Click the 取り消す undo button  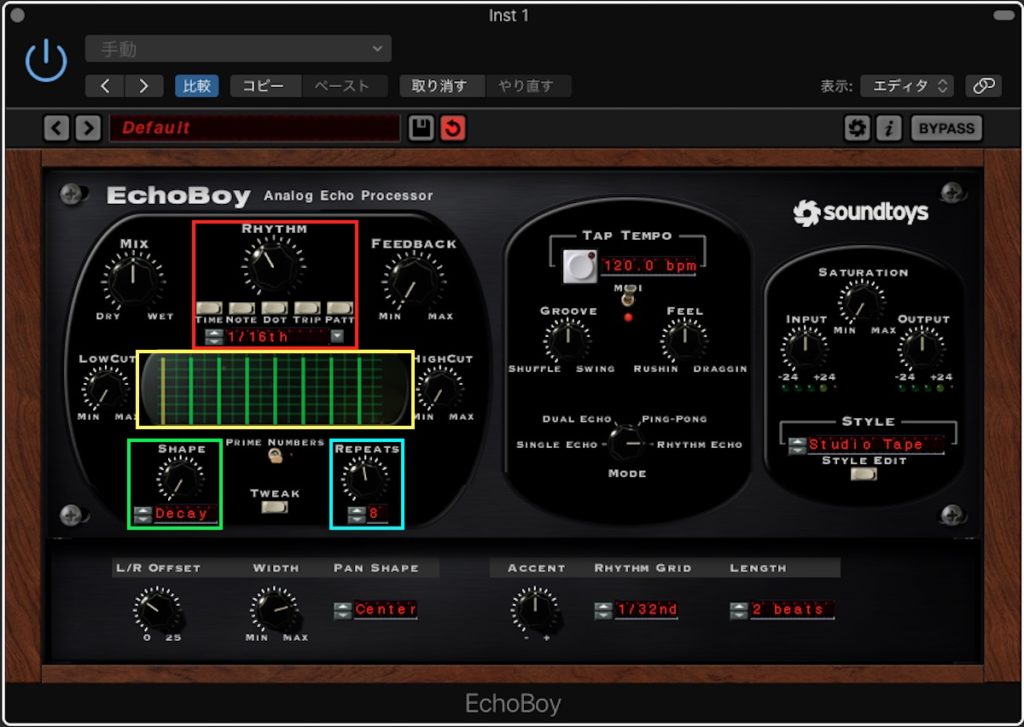pos(437,86)
